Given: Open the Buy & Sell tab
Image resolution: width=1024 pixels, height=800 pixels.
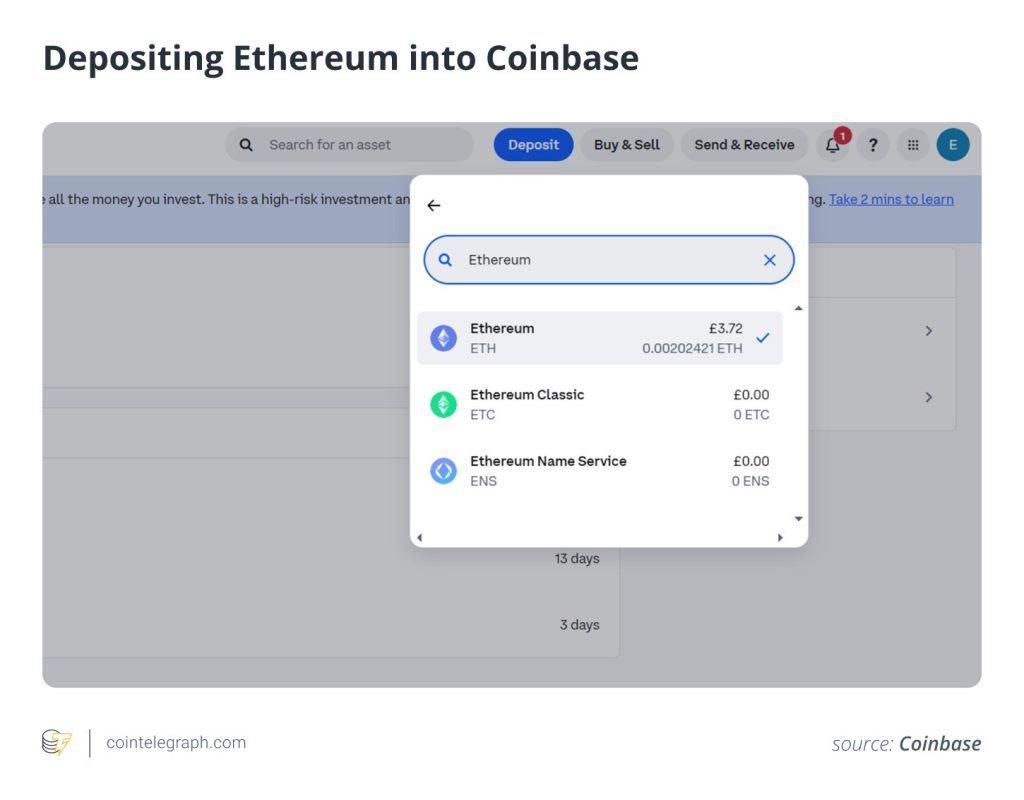Looking at the screenshot, I should click(x=627, y=145).
